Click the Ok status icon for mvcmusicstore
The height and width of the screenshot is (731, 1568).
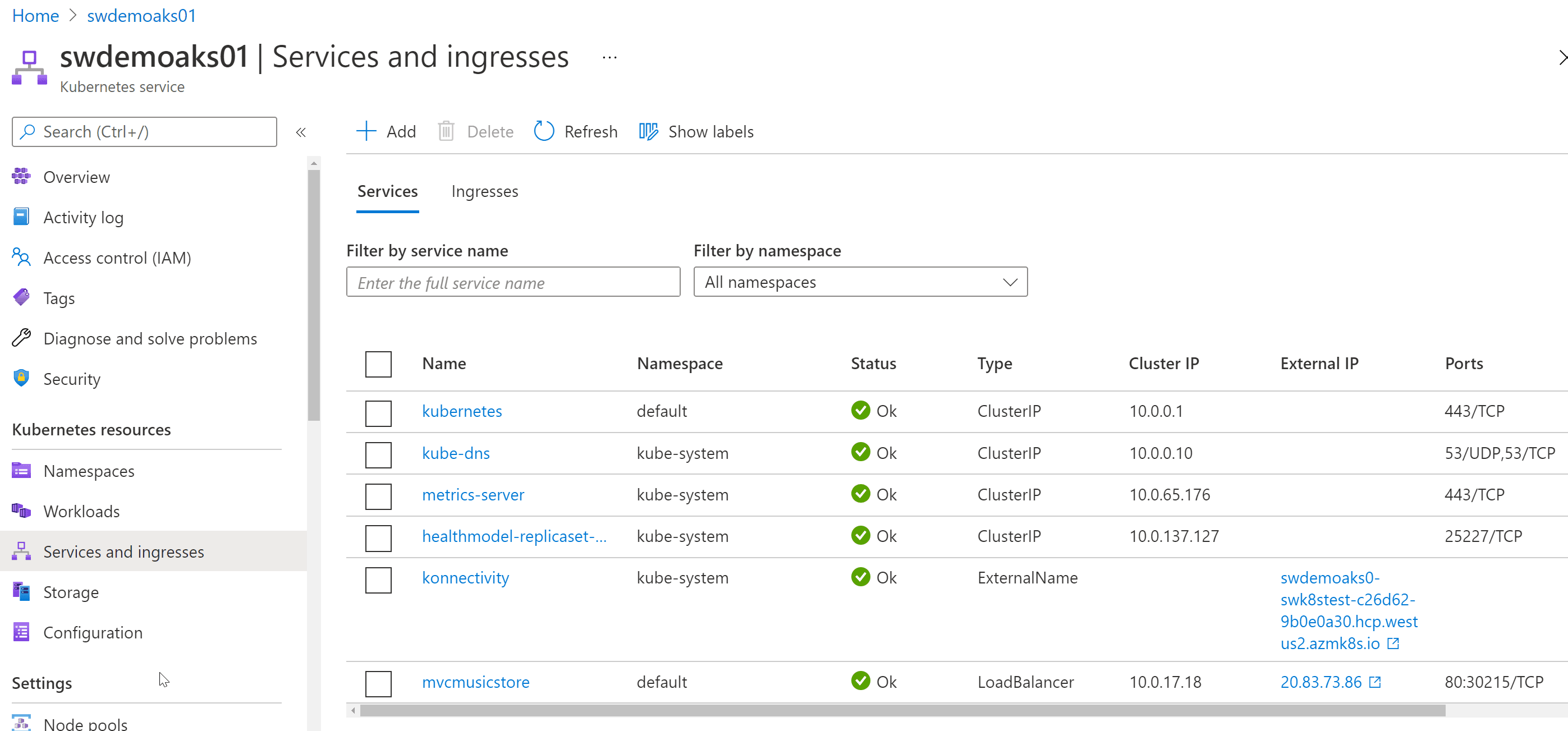pyautogui.click(x=860, y=681)
